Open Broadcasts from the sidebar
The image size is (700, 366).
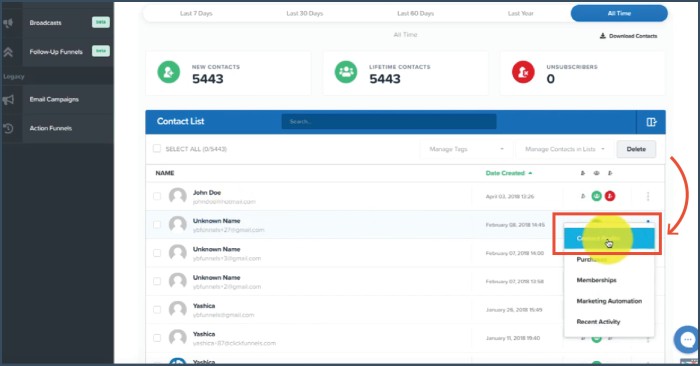click(x=46, y=23)
